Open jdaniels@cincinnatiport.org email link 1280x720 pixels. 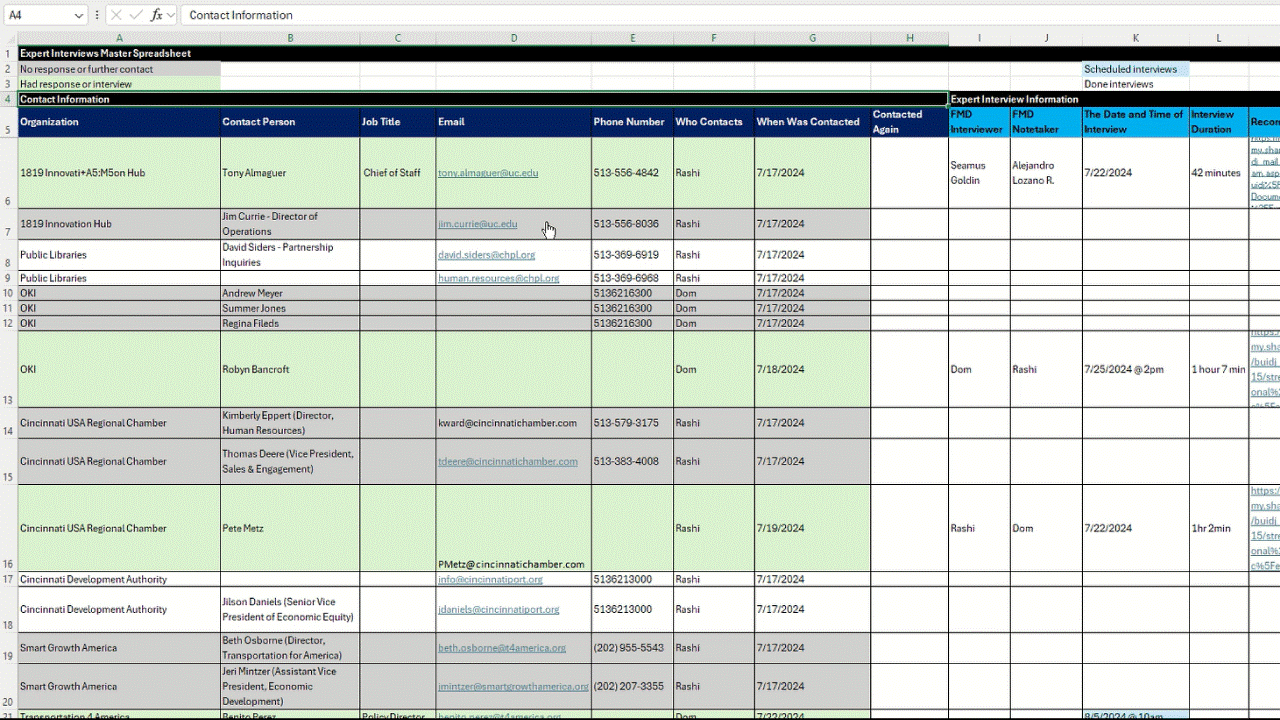click(498, 609)
